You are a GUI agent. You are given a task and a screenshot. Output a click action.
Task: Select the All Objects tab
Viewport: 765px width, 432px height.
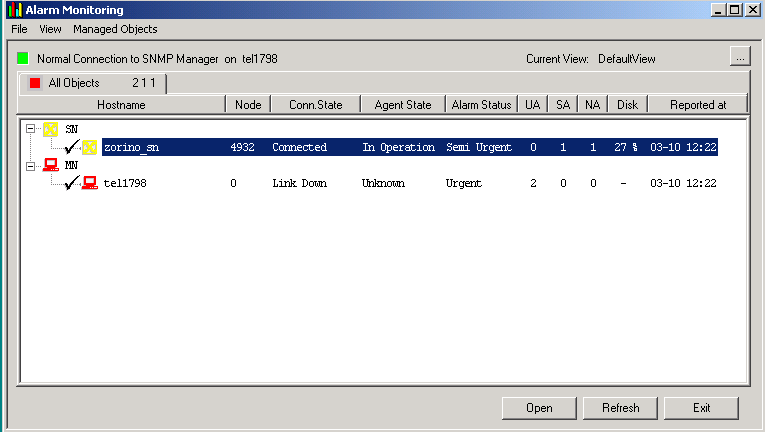coord(92,83)
